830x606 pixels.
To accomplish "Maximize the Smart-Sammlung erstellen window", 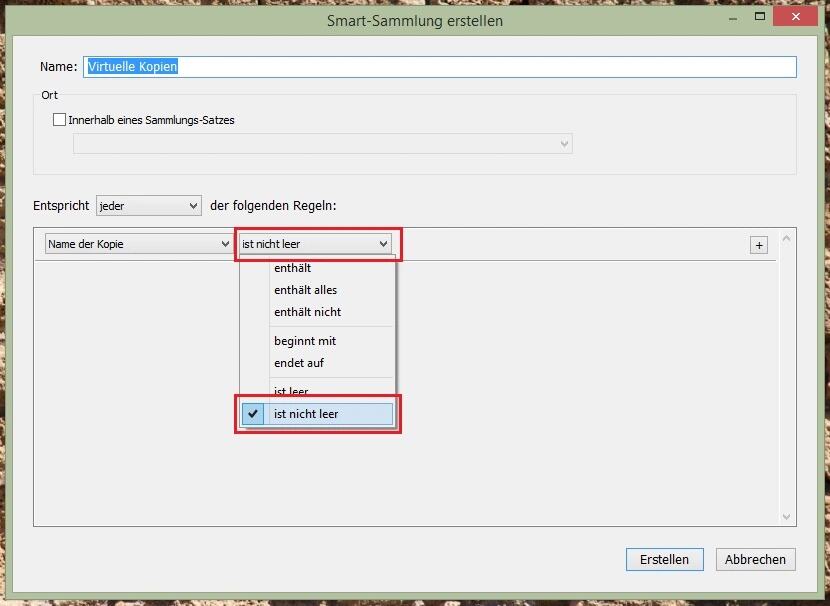I will [760, 19].
